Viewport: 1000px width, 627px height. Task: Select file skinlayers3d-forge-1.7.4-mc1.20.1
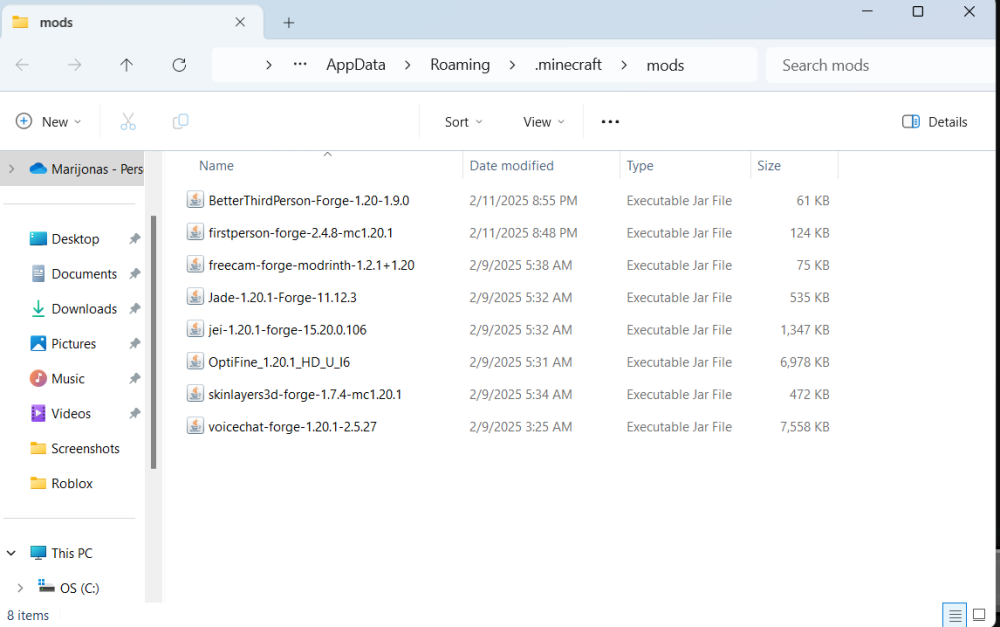click(305, 394)
